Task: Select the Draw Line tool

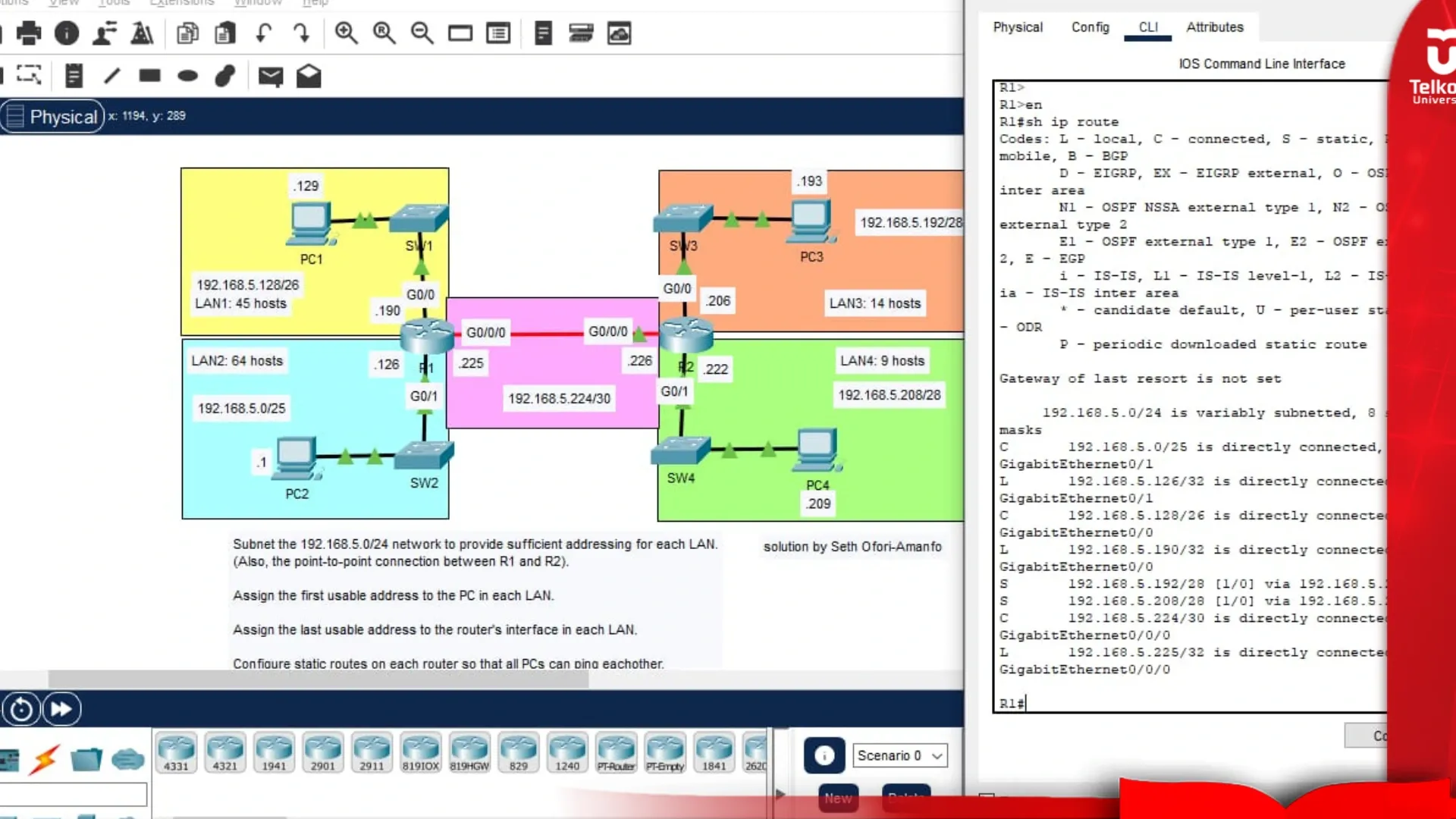Action: (x=111, y=75)
